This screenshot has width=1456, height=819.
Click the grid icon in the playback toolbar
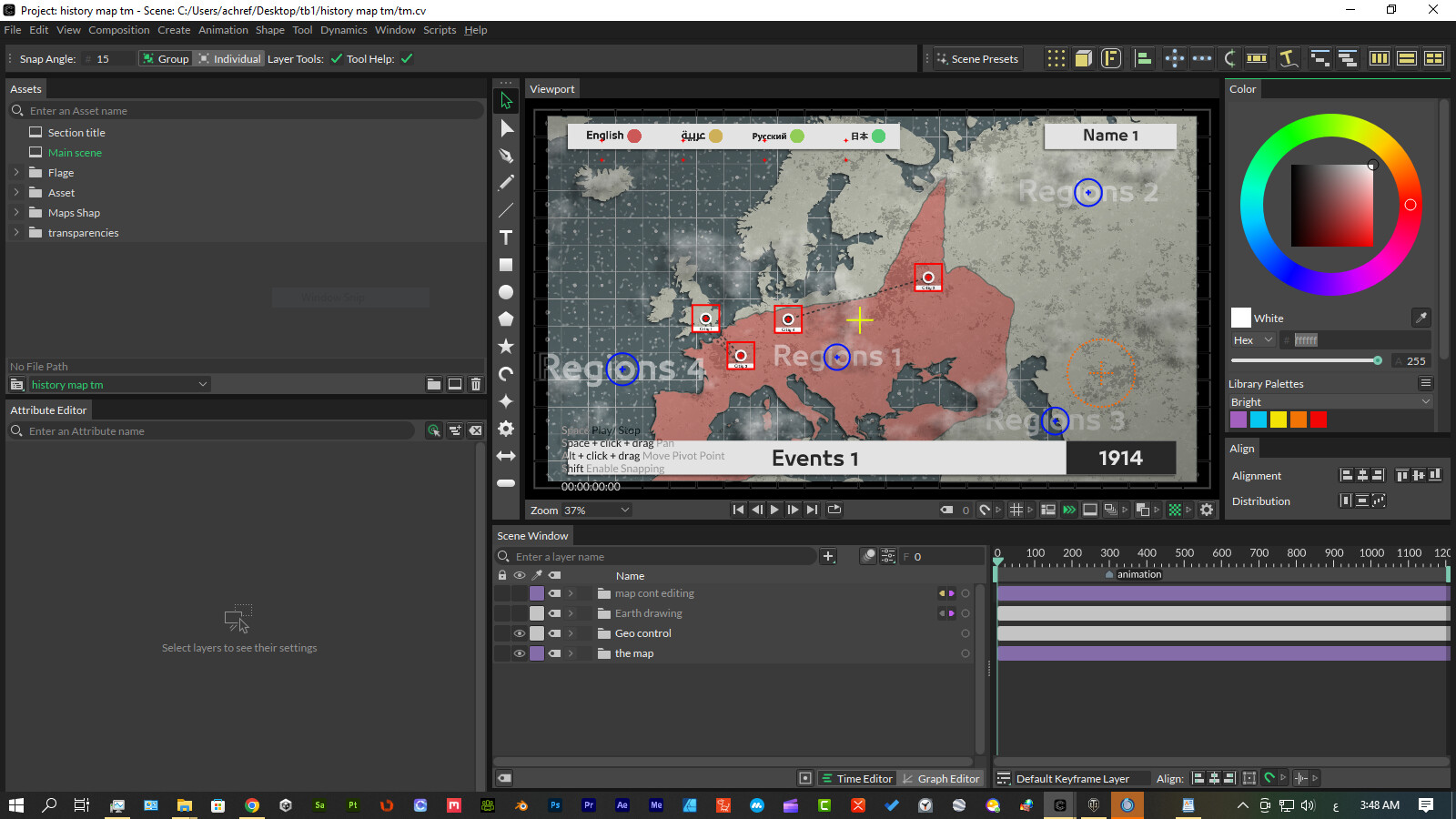(1016, 510)
